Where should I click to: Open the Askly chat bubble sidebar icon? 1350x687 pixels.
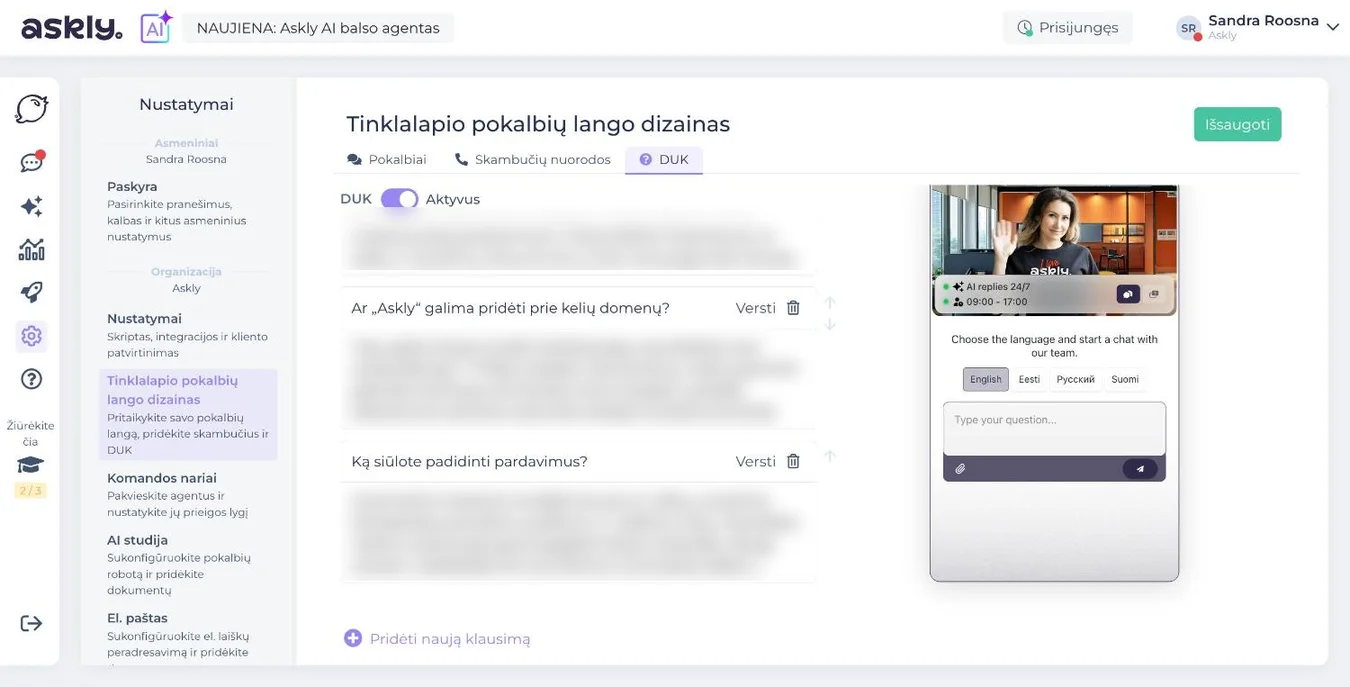pos(31,109)
